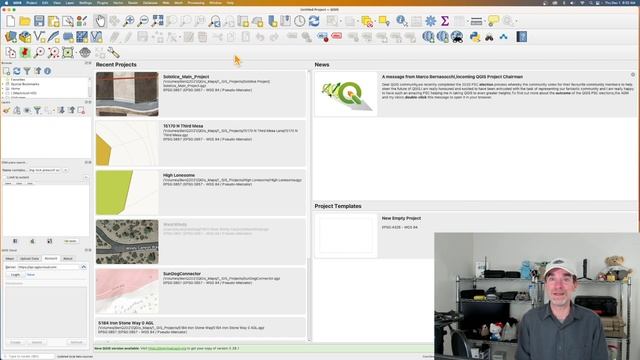Show Browser item properties info icon

click(48, 71)
